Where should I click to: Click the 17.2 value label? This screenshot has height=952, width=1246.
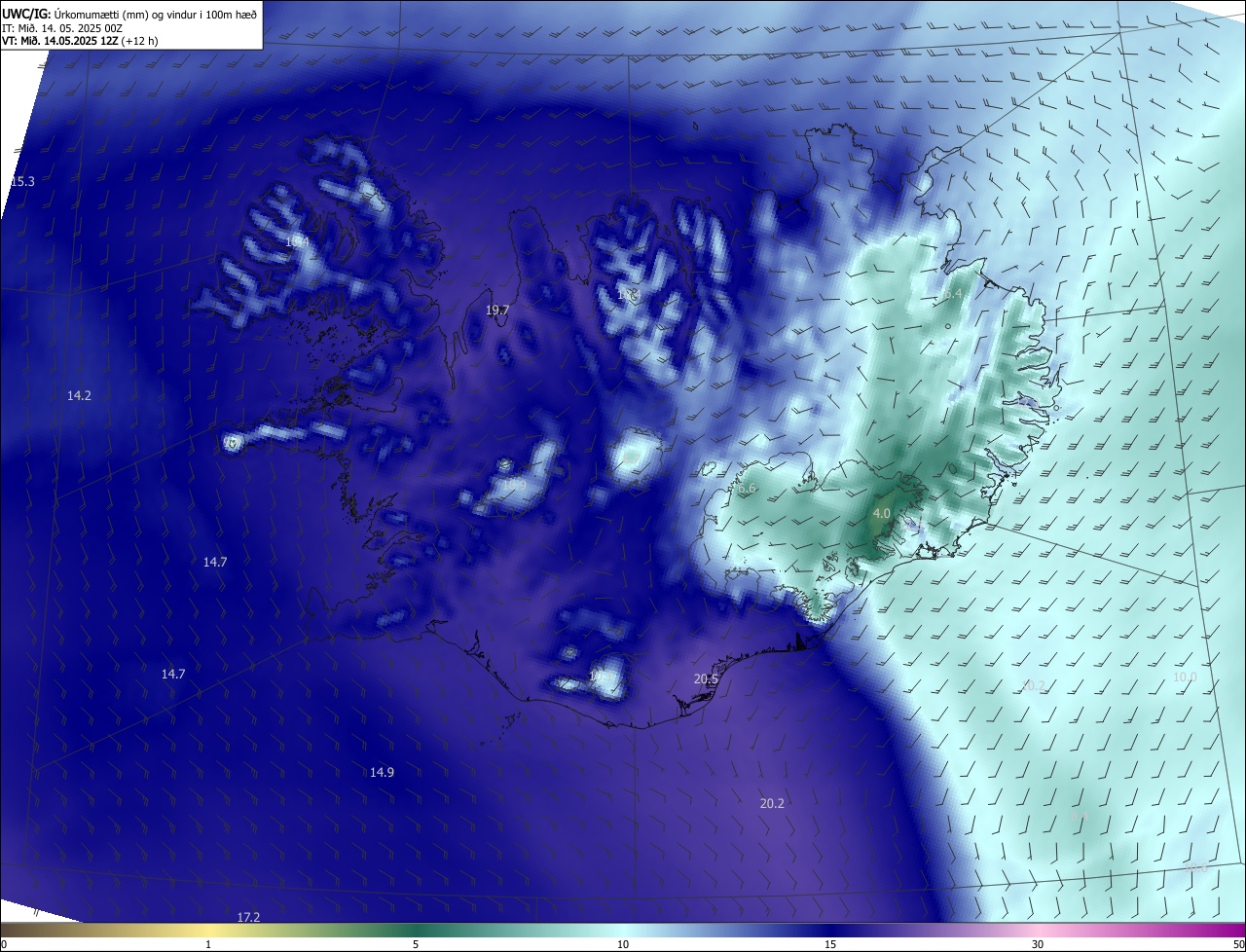pyautogui.click(x=248, y=917)
